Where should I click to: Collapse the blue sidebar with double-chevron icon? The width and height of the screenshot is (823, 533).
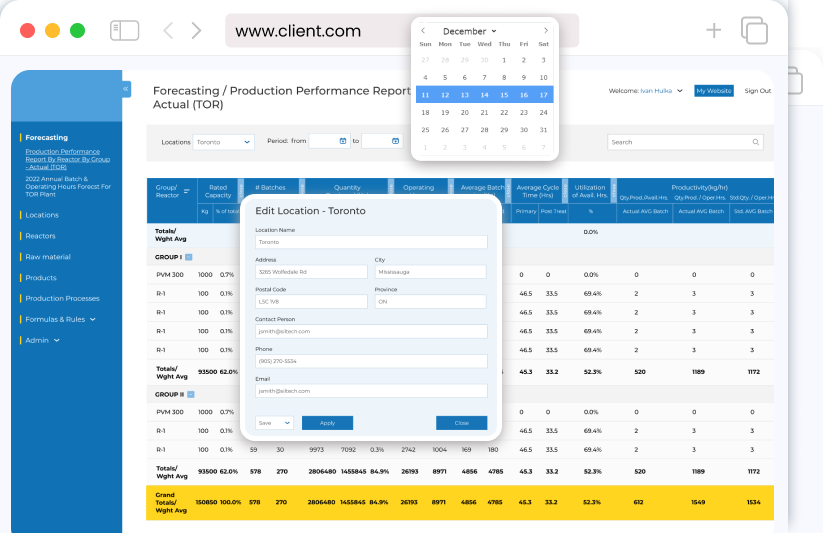pos(126,89)
